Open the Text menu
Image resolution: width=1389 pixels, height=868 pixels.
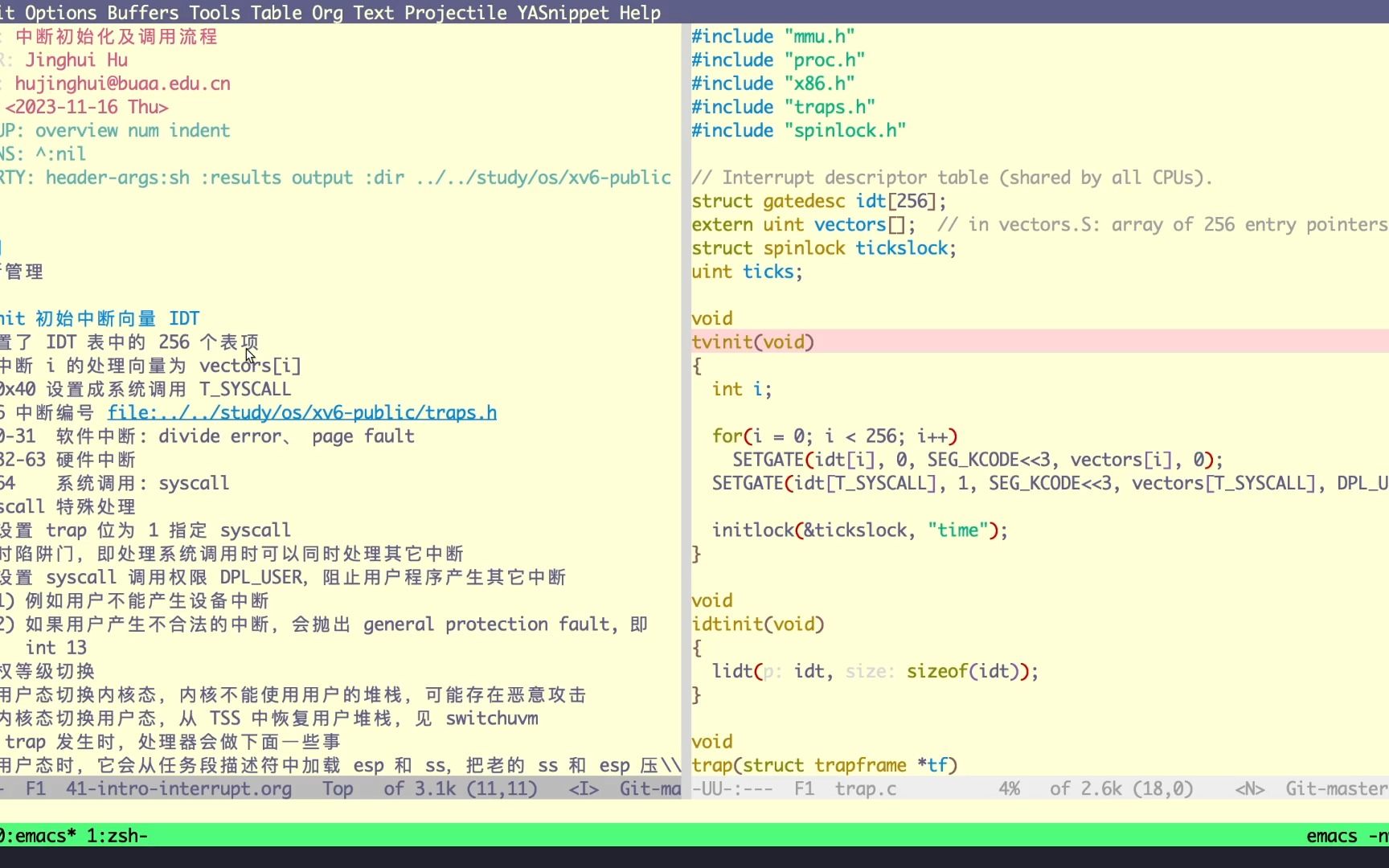coord(373,13)
